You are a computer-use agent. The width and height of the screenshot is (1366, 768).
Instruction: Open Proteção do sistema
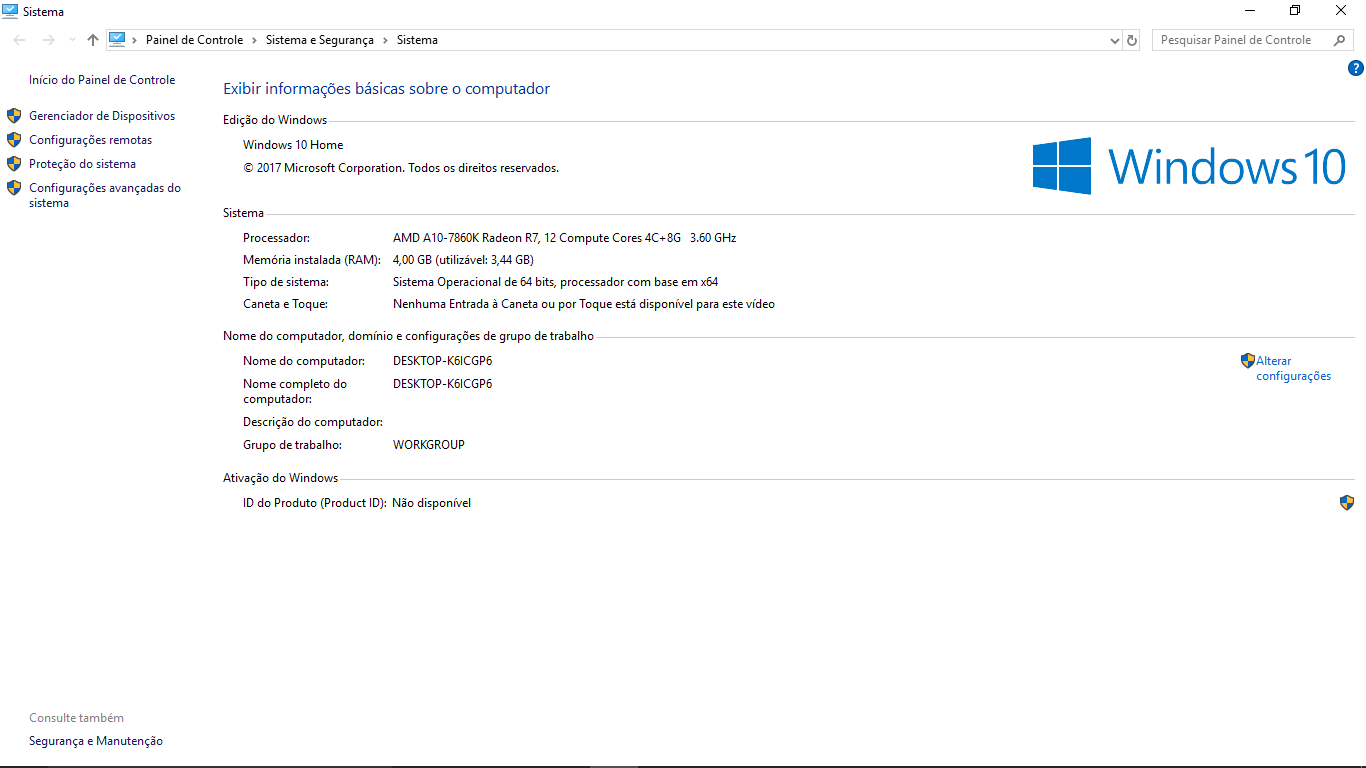pyautogui.click(x=82, y=164)
